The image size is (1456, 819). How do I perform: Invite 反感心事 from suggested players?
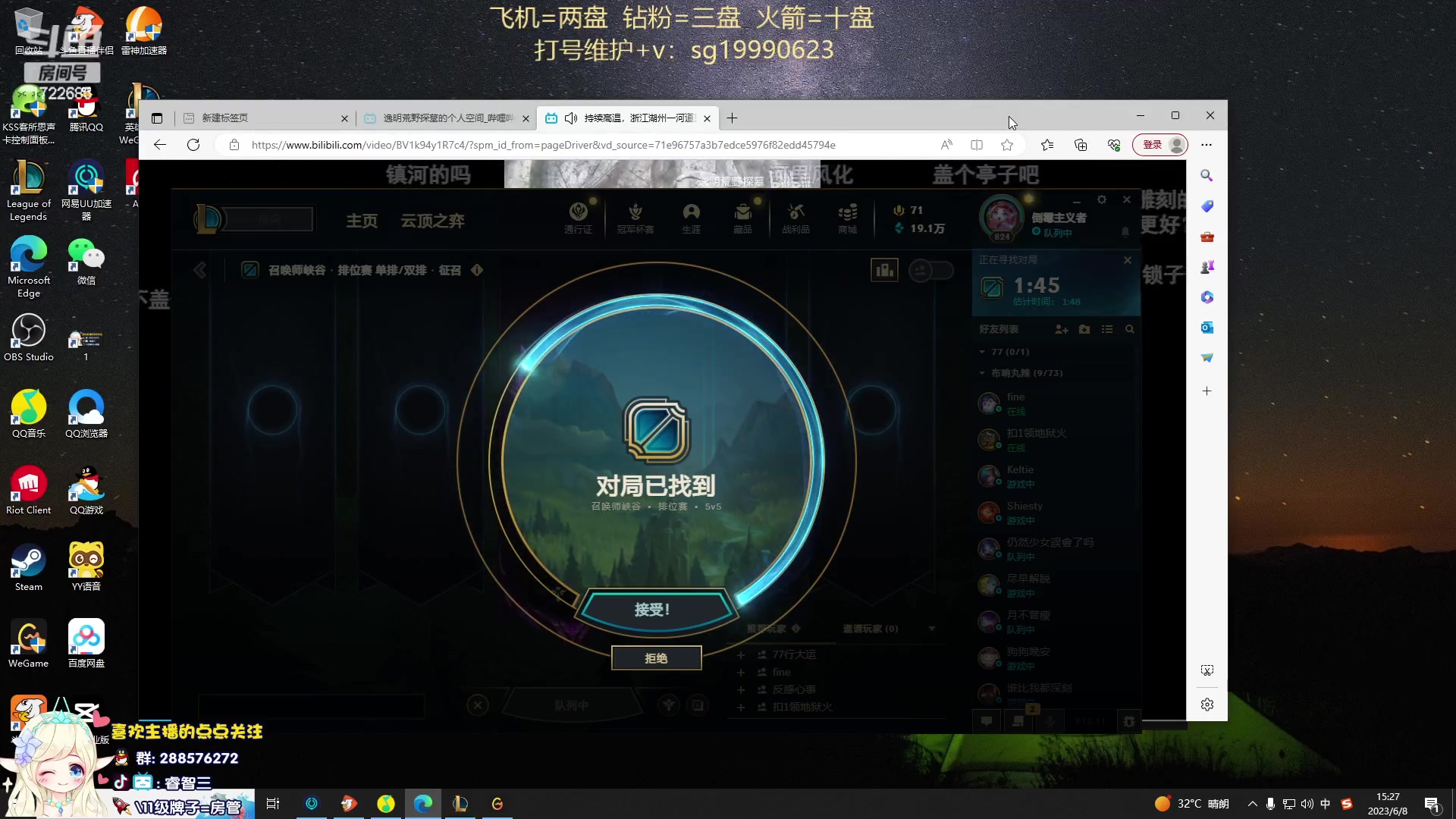(741, 689)
